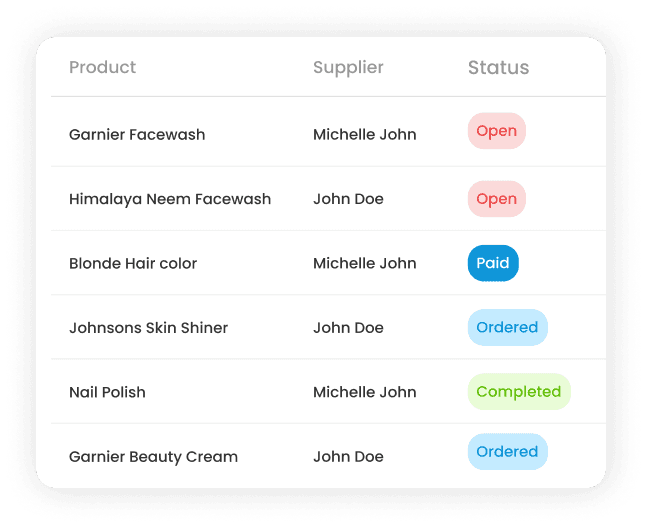This screenshot has width=646, height=528.
Task: Click supplier Michelle John for Blonde Hair color
Action: coord(365,263)
